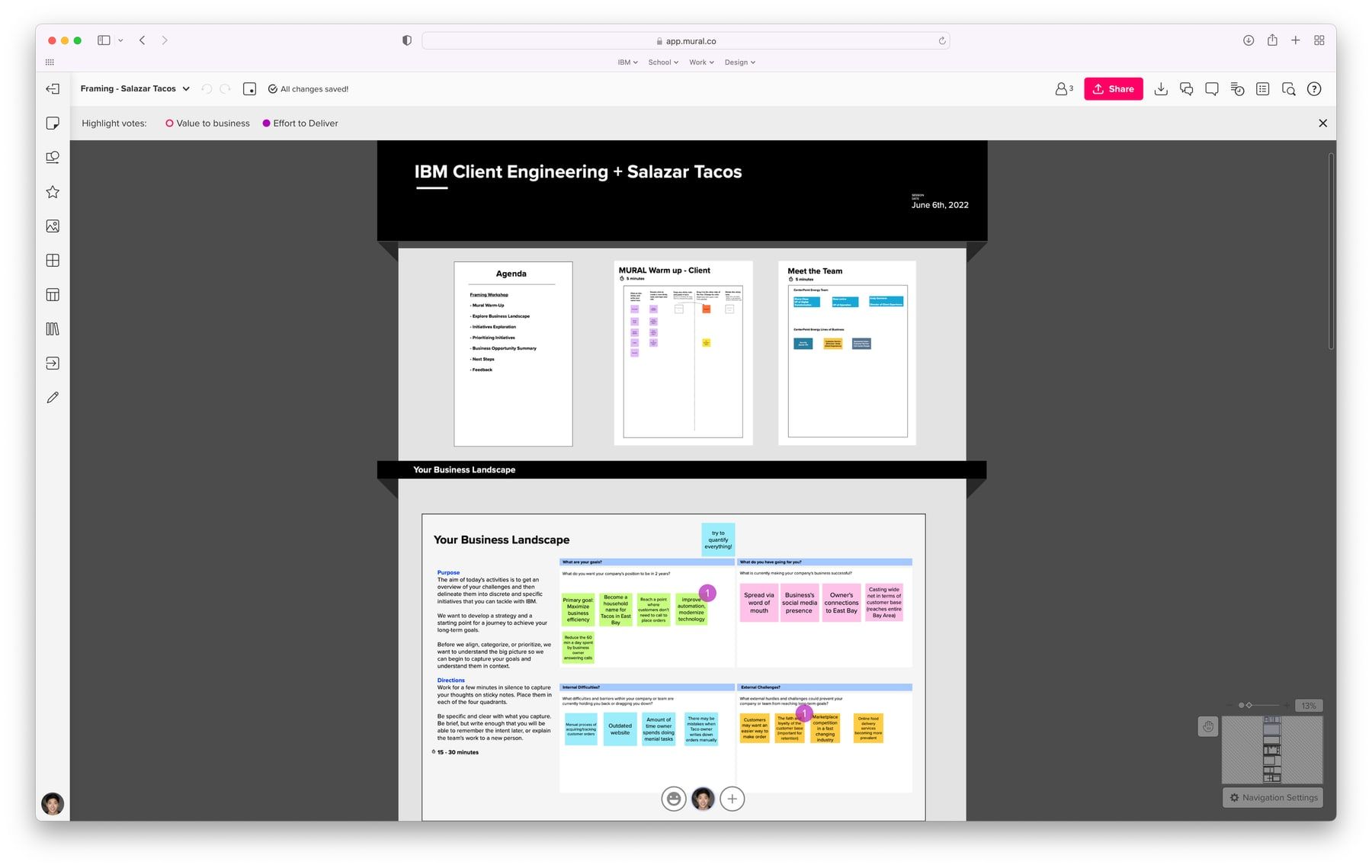The image size is (1372, 868).
Task: Click the minimap overview thumbnail
Action: coord(1272,750)
